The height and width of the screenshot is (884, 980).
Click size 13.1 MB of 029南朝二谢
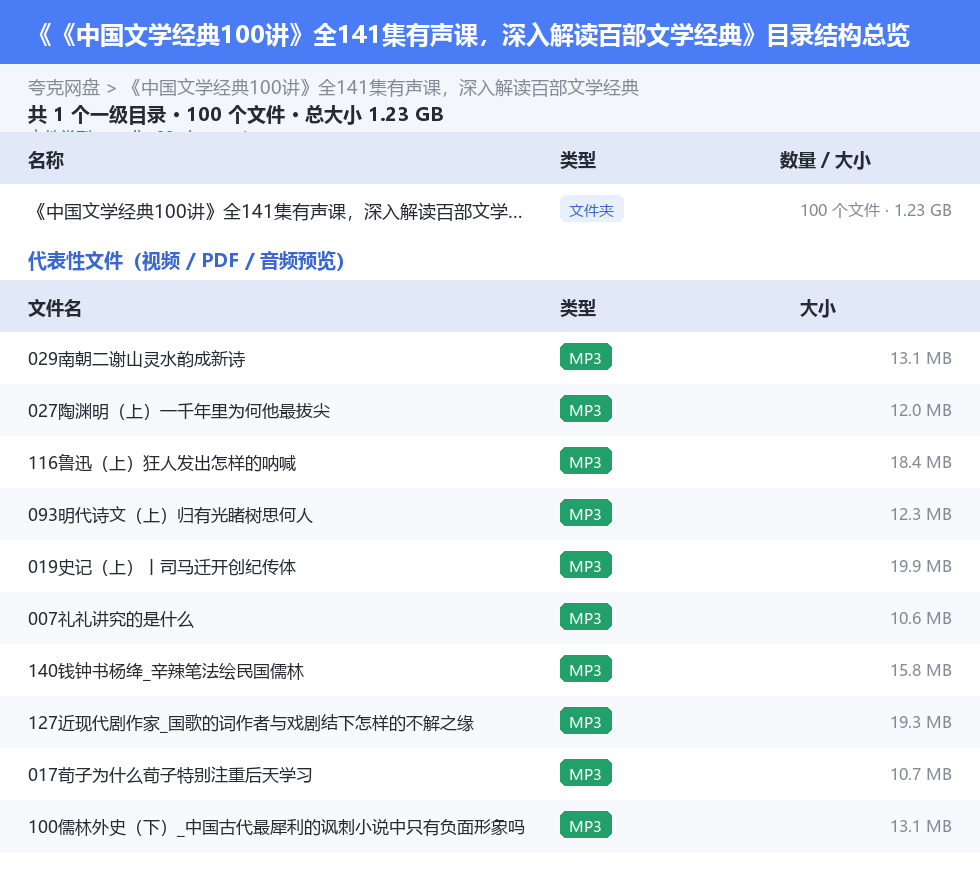[x=921, y=358]
